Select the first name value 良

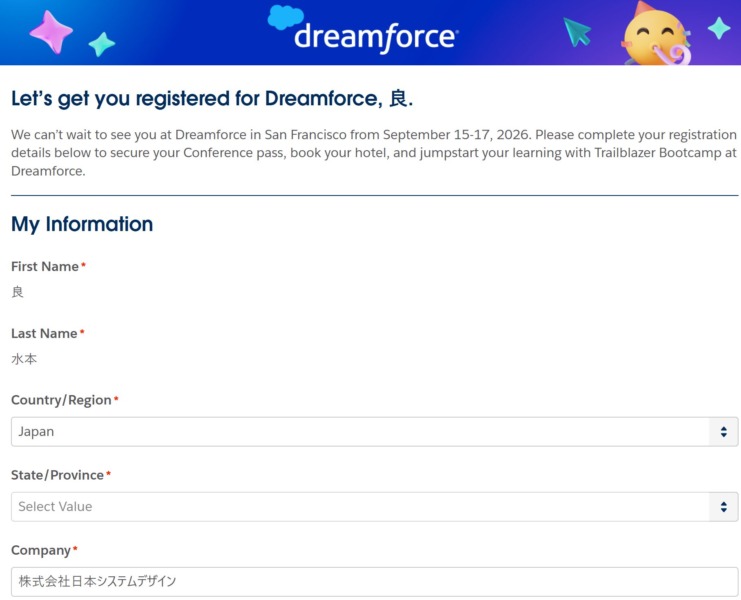coord(17,292)
